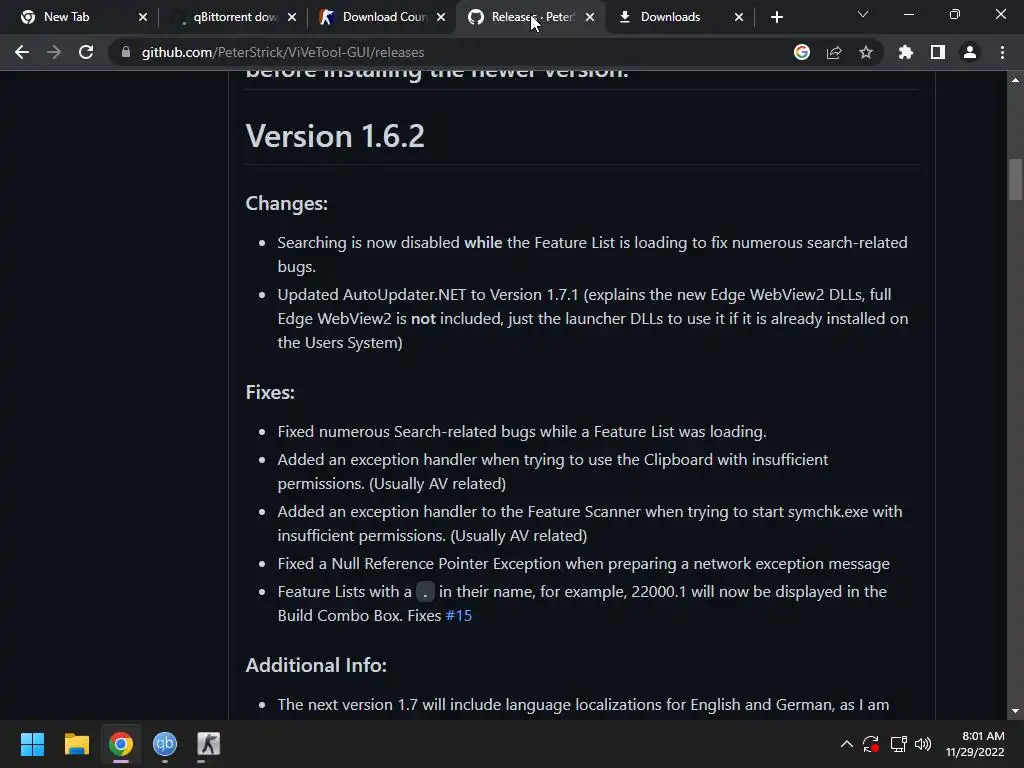The image size is (1024, 768).
Task: Open network status tray icon
Action: (899, 744)
